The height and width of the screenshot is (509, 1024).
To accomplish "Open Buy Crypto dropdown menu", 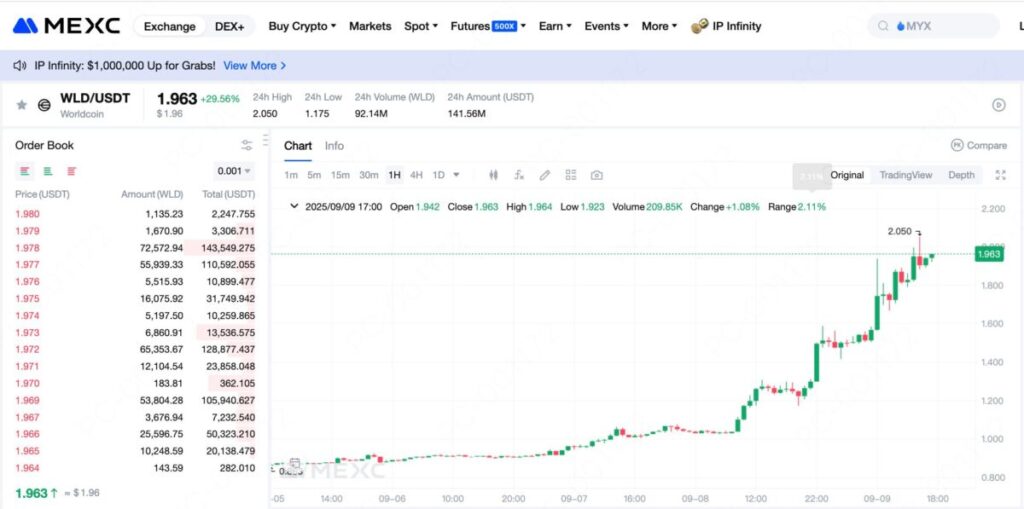I will pyautogui.click(x=302, y=26).
